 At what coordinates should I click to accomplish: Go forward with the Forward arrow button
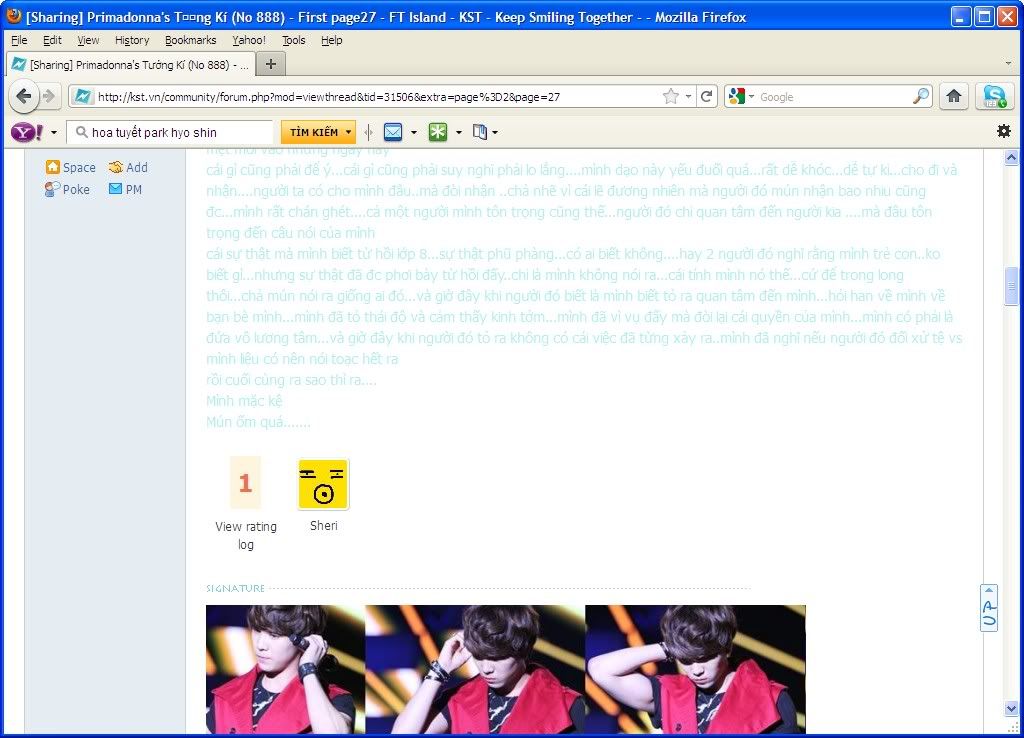(49, 97)
